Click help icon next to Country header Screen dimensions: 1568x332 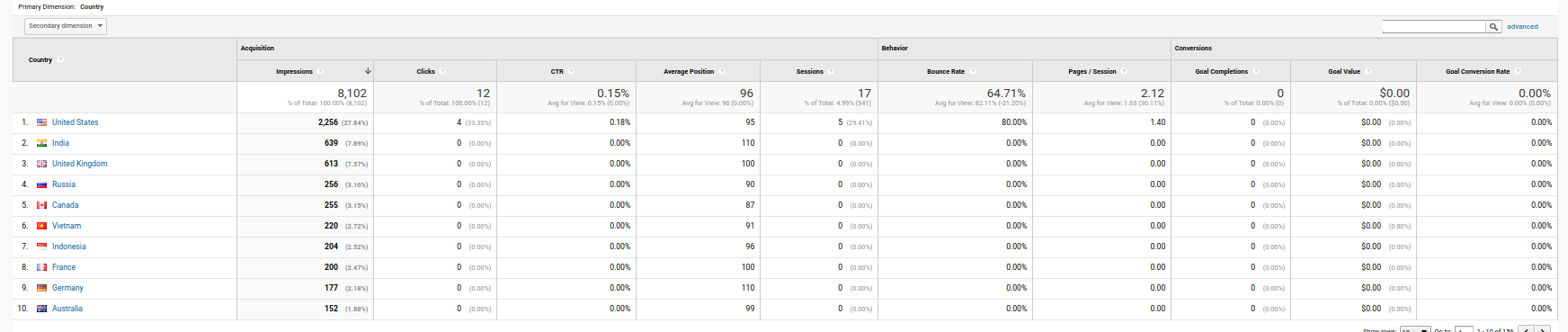(x=60, y=59)
